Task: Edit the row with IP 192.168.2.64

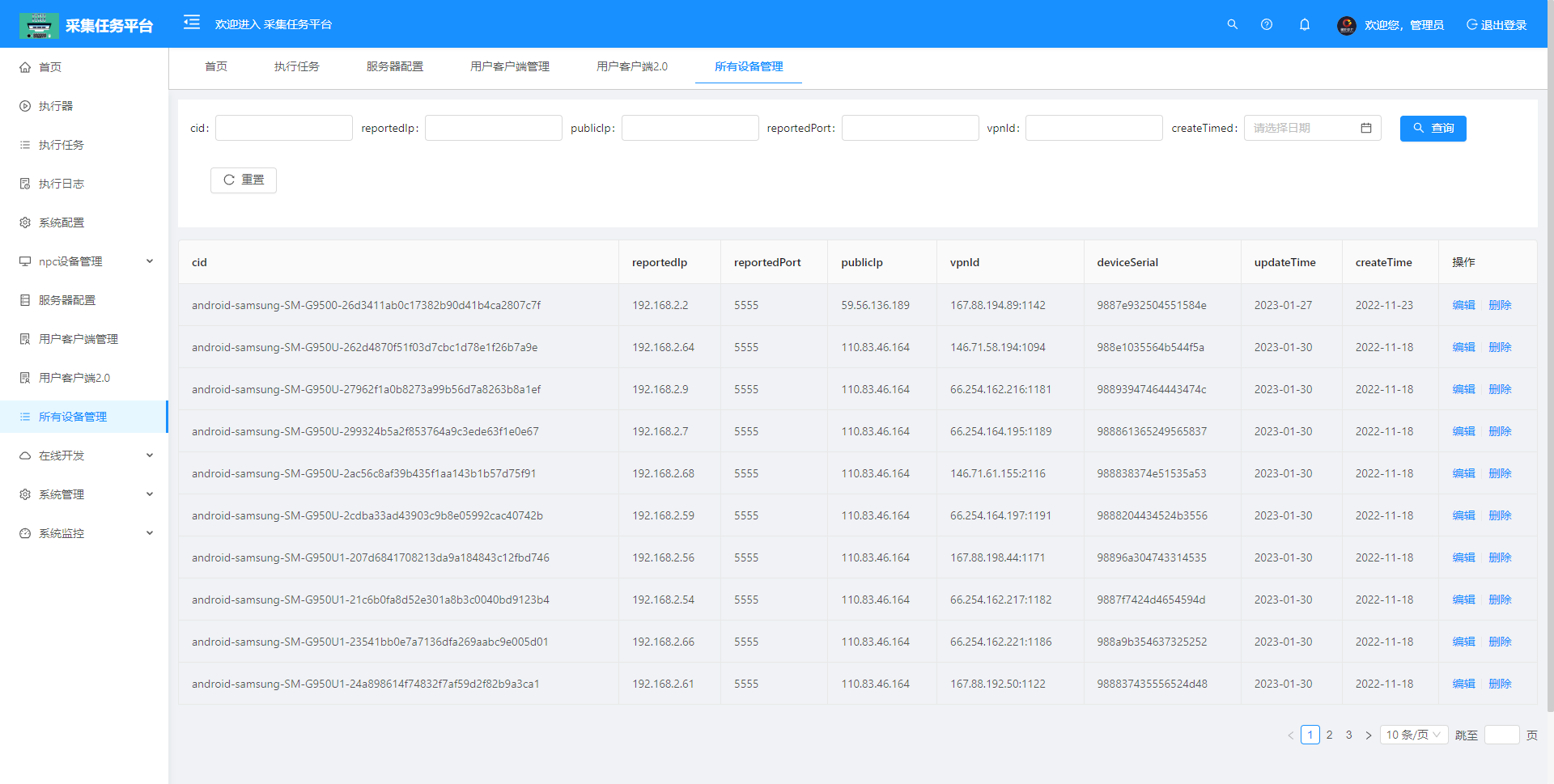Action: pyautogui.click(x=1463, y=347)
